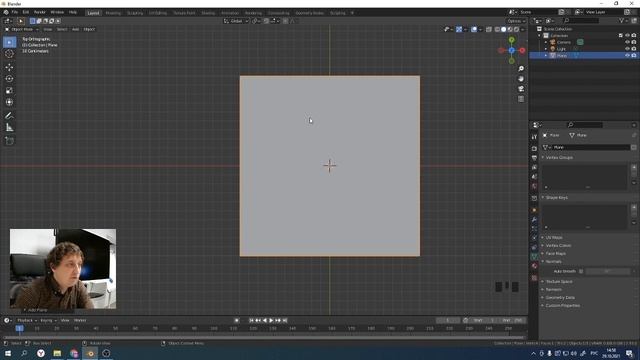Click the green Y axis gizmo ball

(511, 40)
